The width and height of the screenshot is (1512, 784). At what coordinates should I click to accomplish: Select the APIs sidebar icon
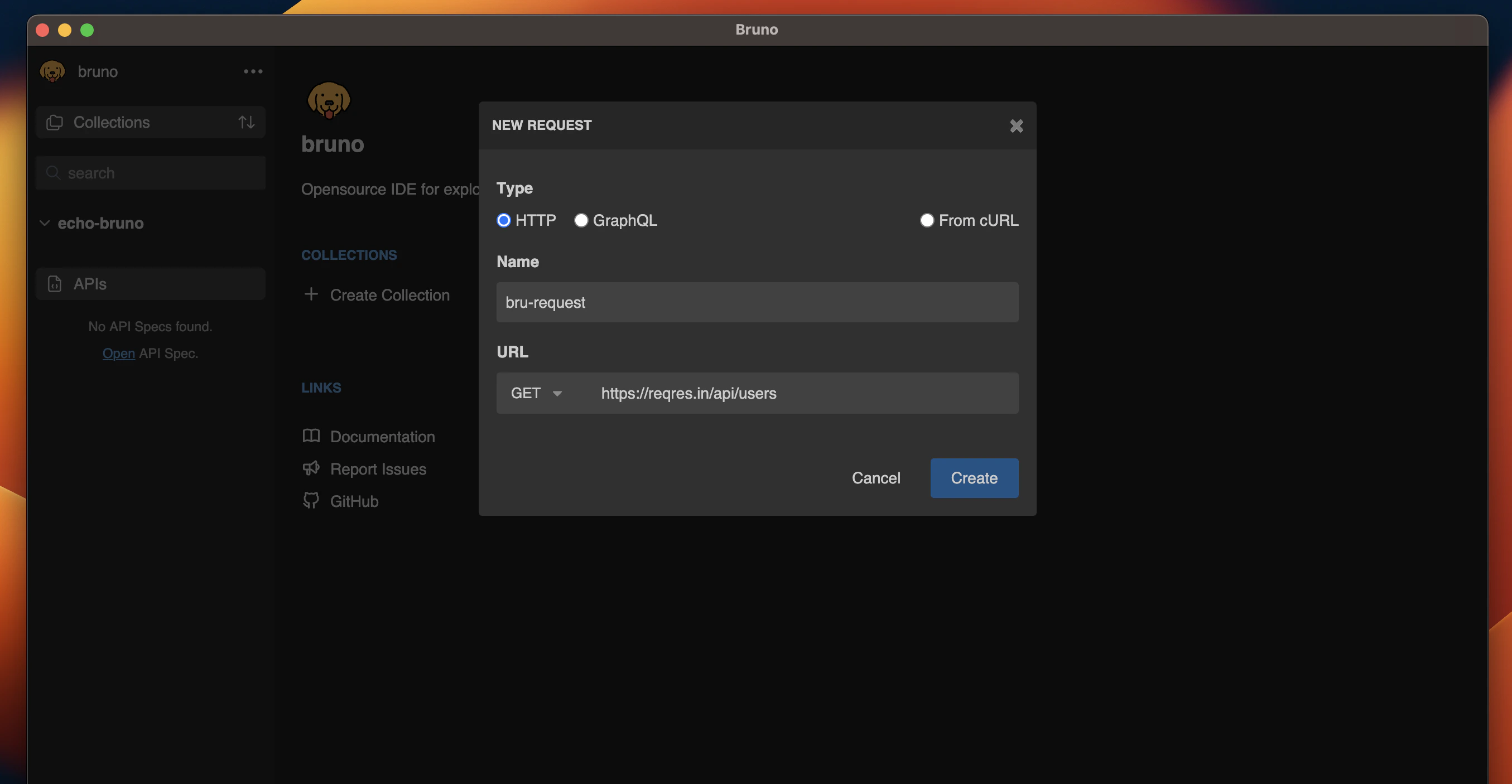coord(54,283)
